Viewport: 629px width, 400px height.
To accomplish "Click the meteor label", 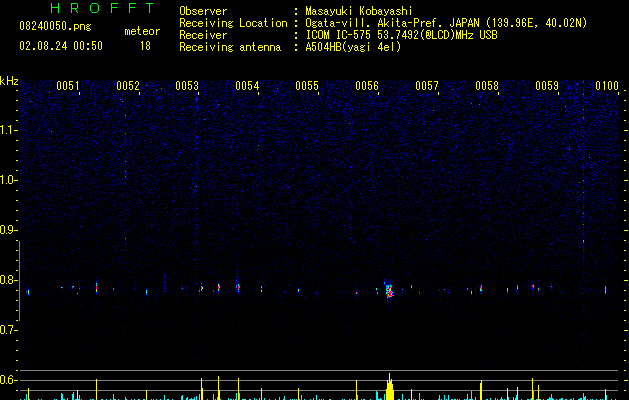I will pos(142,31).
